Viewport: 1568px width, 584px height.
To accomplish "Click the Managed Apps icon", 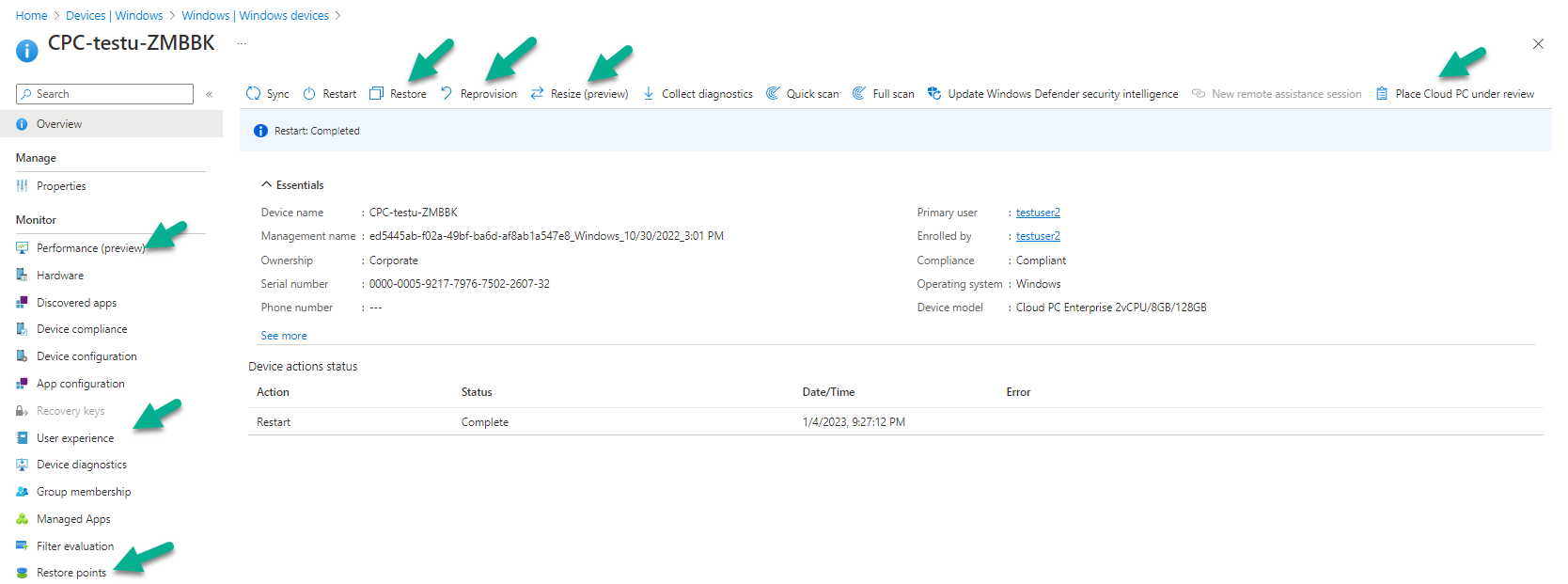I will click(x=23, y=519).
